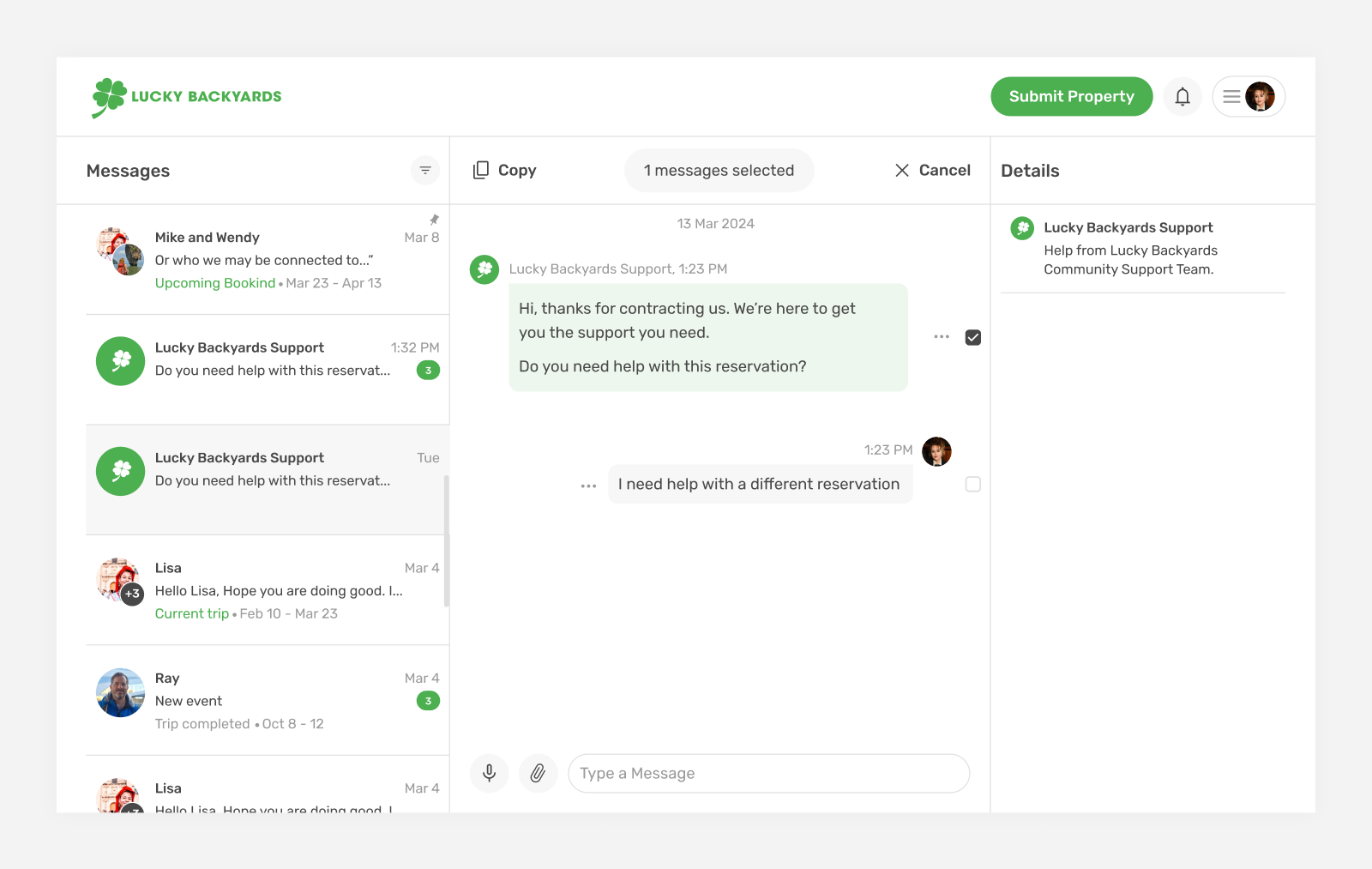Screen dimensions: 1372x869
Task: Open options dots for support message
Action: (x=942, y=337)
